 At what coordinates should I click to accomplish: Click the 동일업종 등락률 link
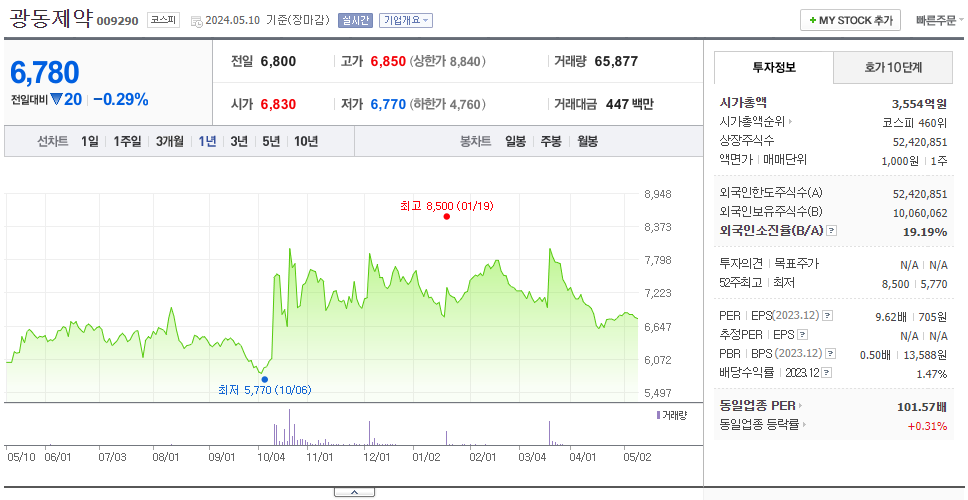point(760,425)
